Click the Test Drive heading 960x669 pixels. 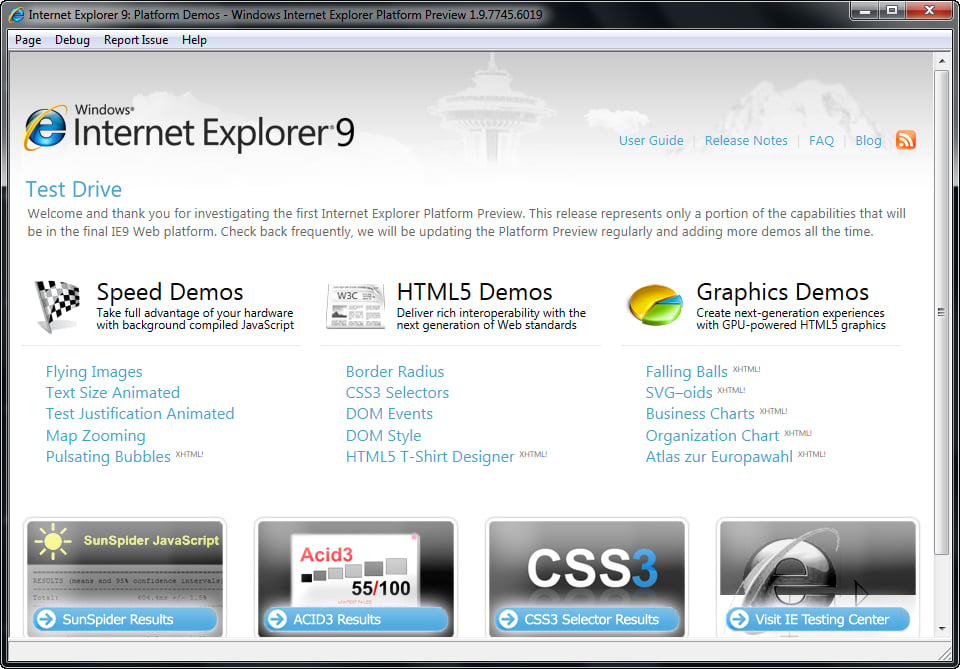point(73,189)
